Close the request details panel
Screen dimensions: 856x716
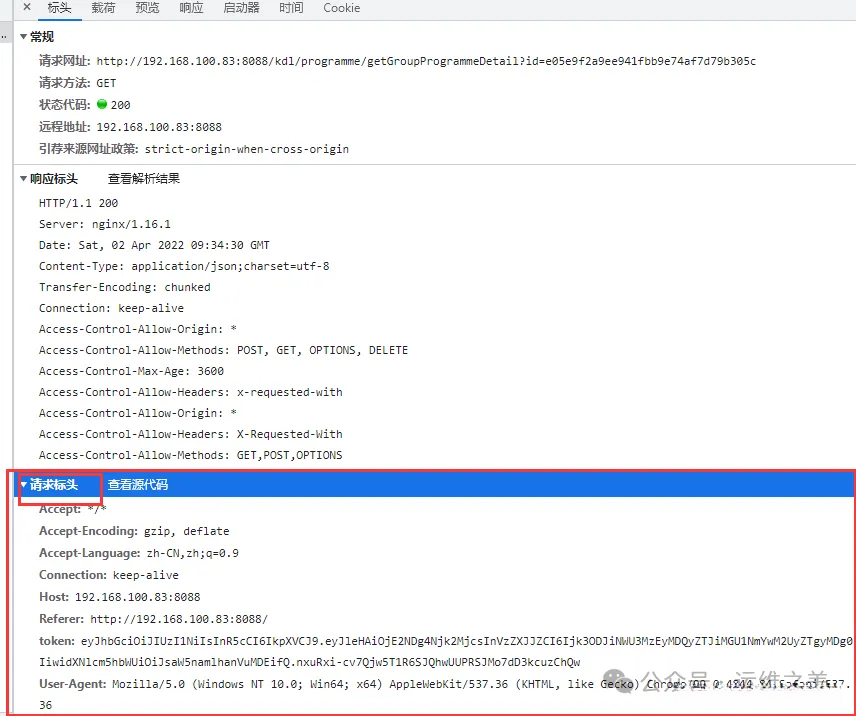point(27,8)
